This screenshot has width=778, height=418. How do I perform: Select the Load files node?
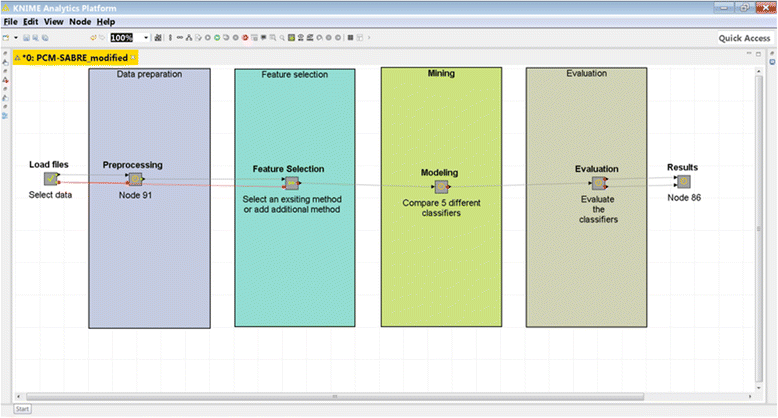51,179
